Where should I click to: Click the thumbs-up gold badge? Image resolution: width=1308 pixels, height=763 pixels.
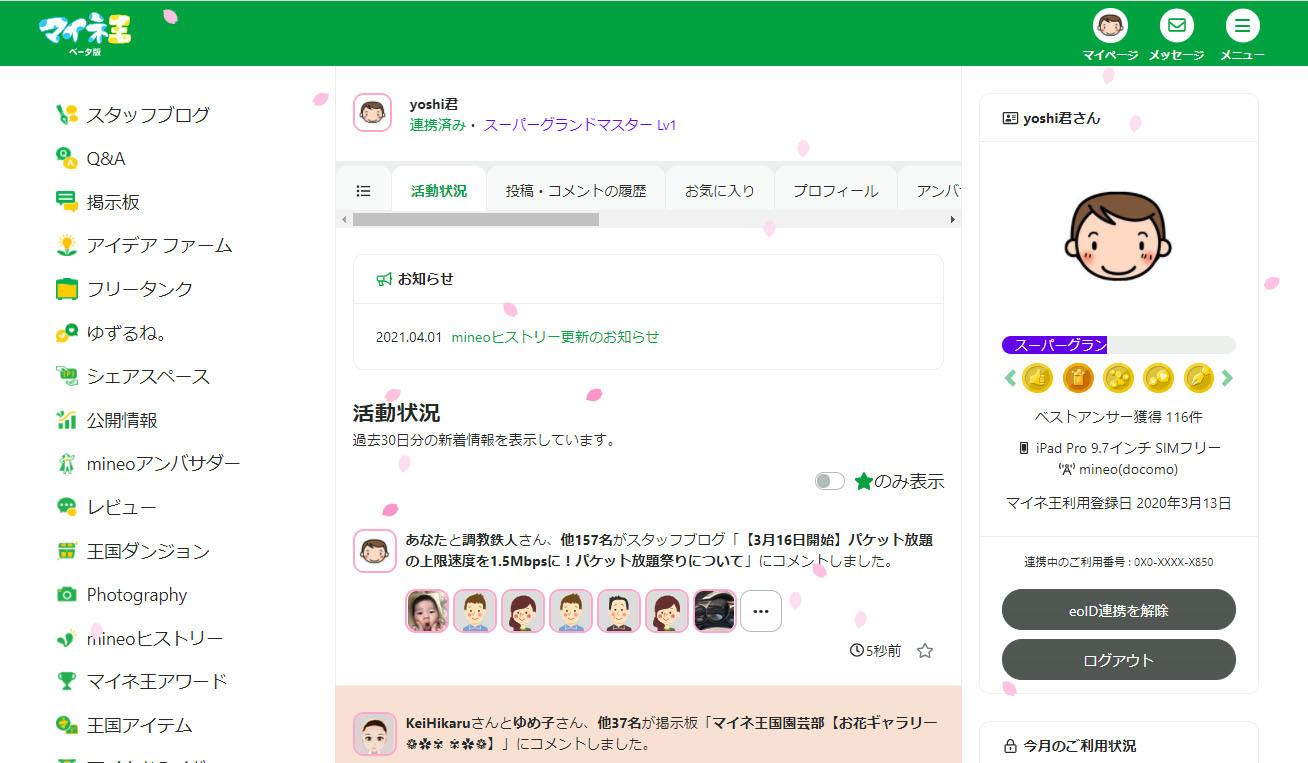tap(1037, 378)
